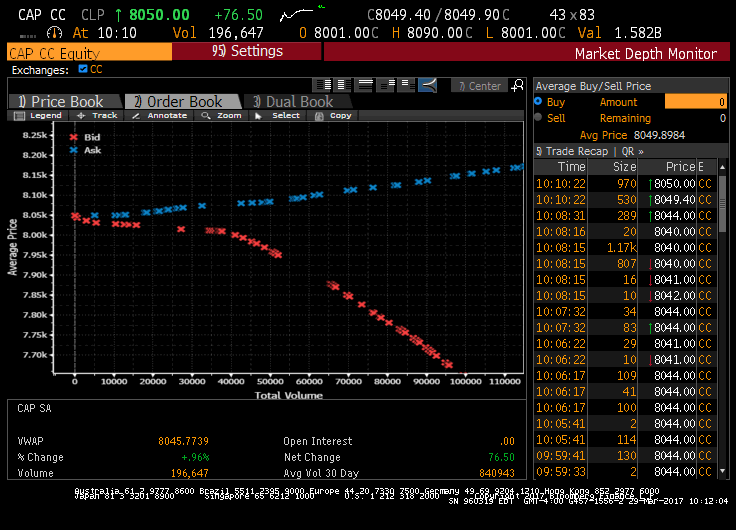Image resolution: width=736 pixels, height=530 pixels.
Task: Open the Price Book tab
Action: tap(66, 101)
